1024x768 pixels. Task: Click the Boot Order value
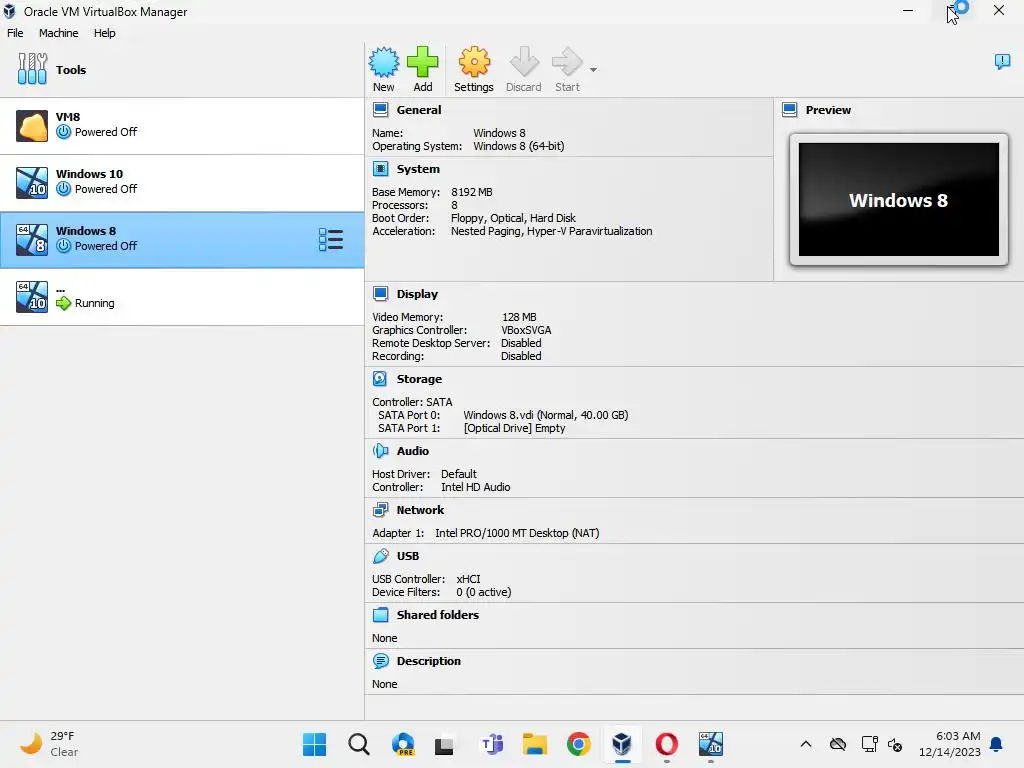click(x=513, y=218)
